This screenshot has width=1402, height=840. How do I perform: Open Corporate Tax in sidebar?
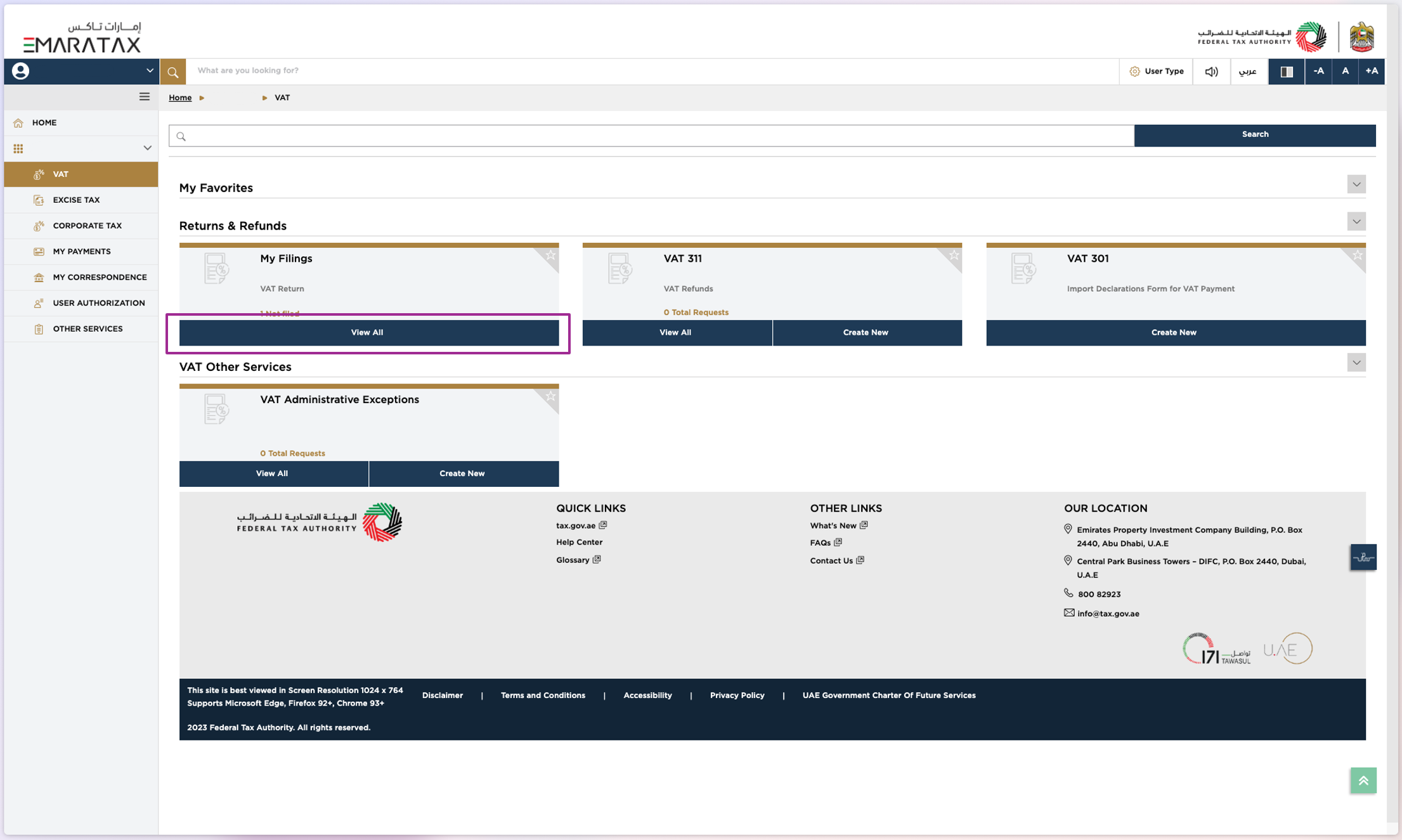point(87,226)
